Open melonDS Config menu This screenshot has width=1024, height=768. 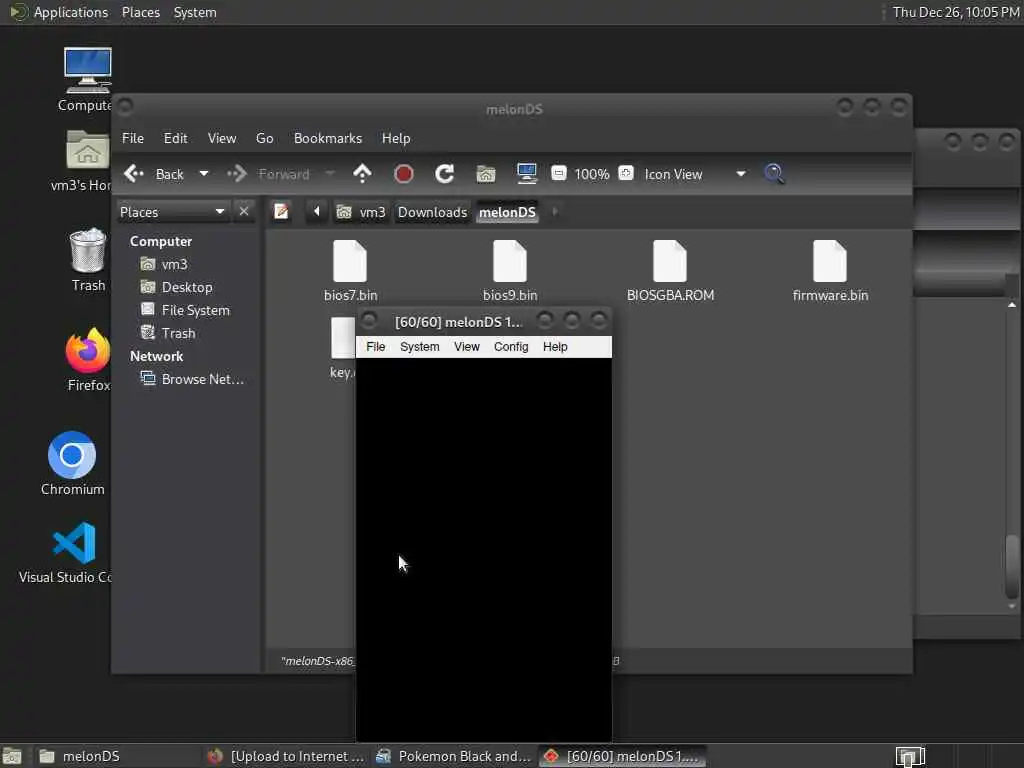pyautogui.click(x=511, y=347)
